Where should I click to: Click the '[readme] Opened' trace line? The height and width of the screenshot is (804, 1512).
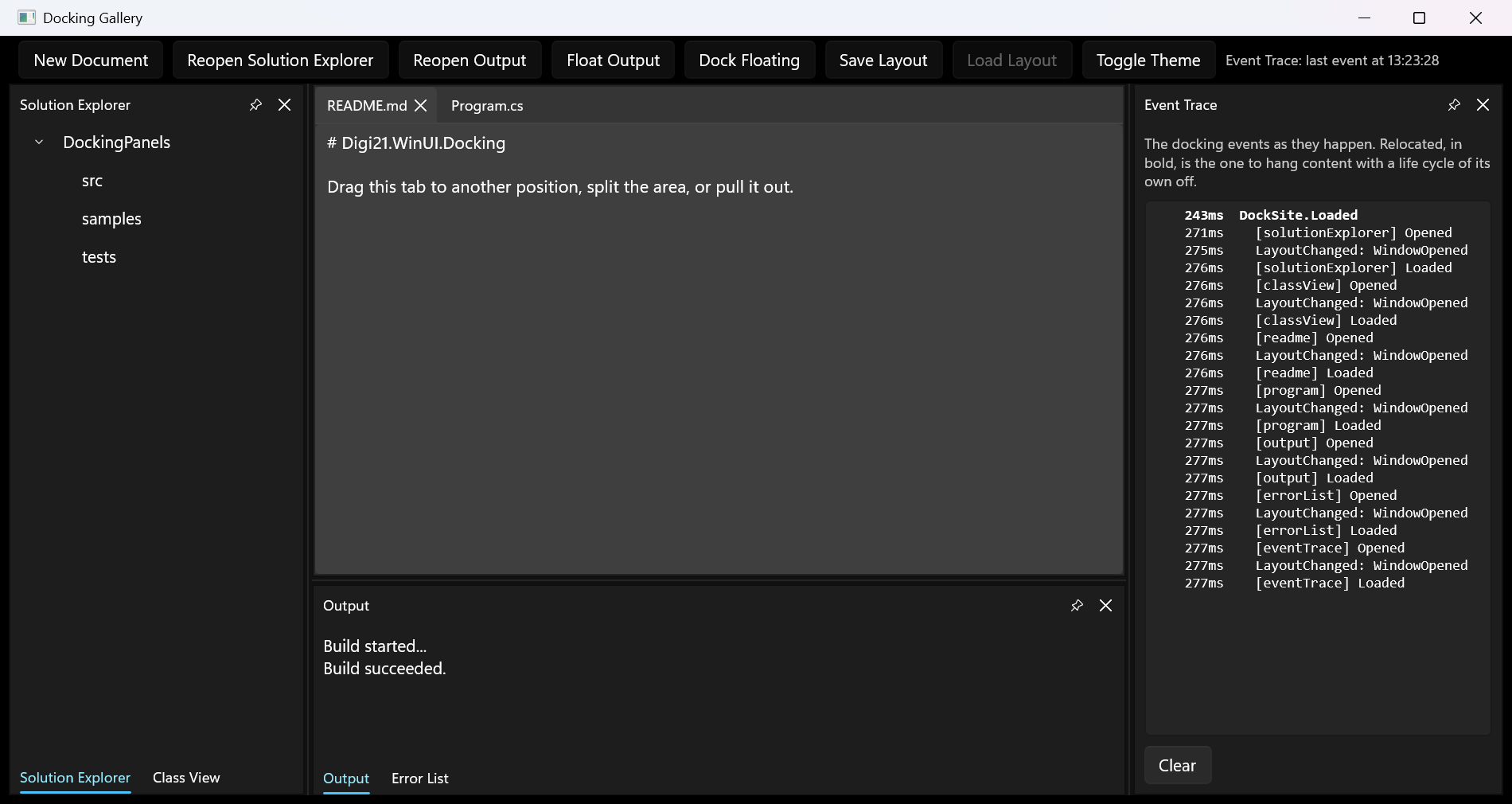pyautogui.click(x=1314, y=338)
